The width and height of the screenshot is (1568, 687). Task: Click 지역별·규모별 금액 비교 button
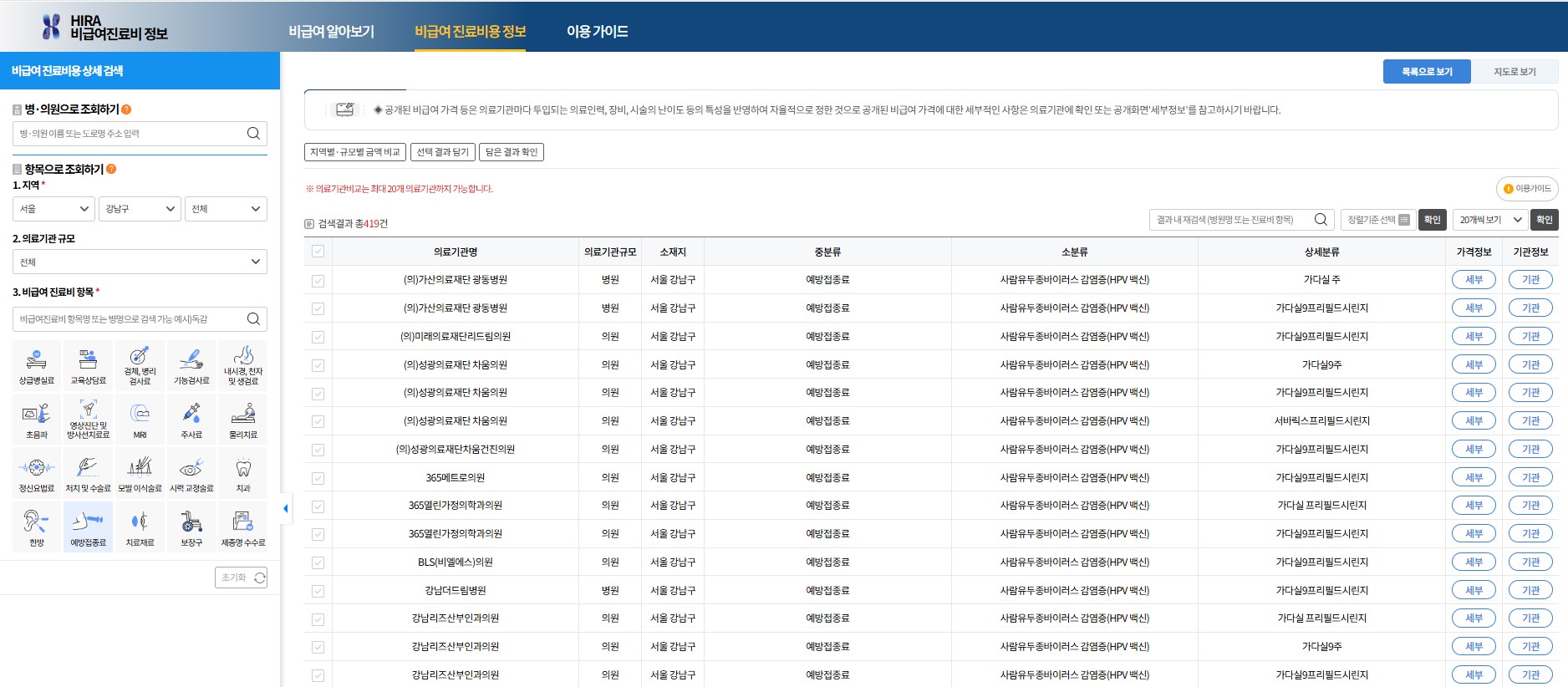point(355,152)
